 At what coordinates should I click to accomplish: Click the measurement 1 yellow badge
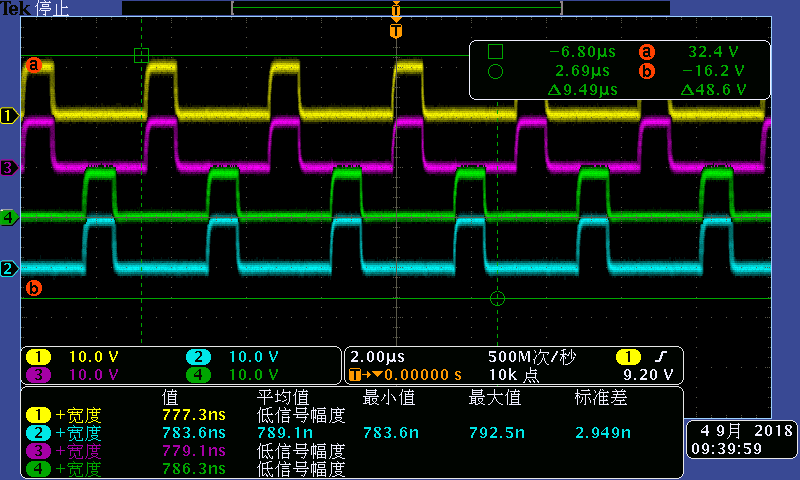(38, 415)
